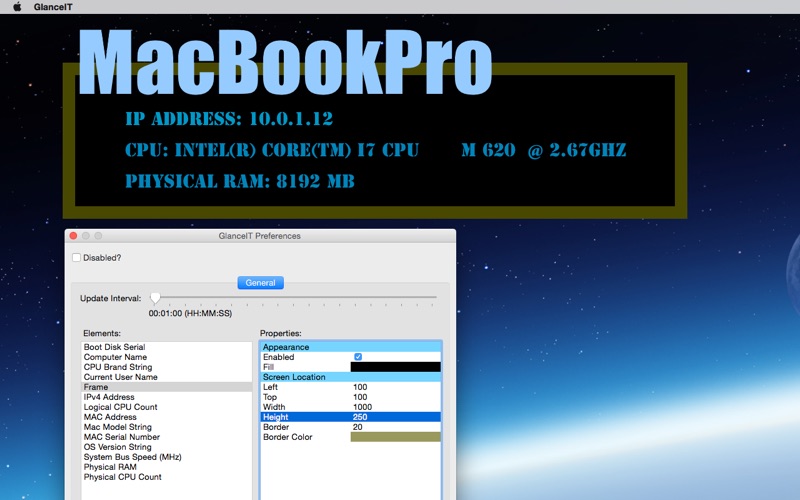Click the Update Interval slider knob
Viewport: 800px width, 500px height.
click(155, 297)
